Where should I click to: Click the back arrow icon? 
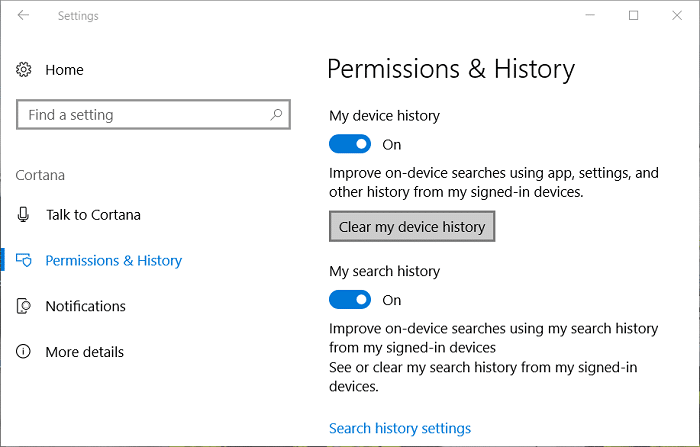point(23,16)
